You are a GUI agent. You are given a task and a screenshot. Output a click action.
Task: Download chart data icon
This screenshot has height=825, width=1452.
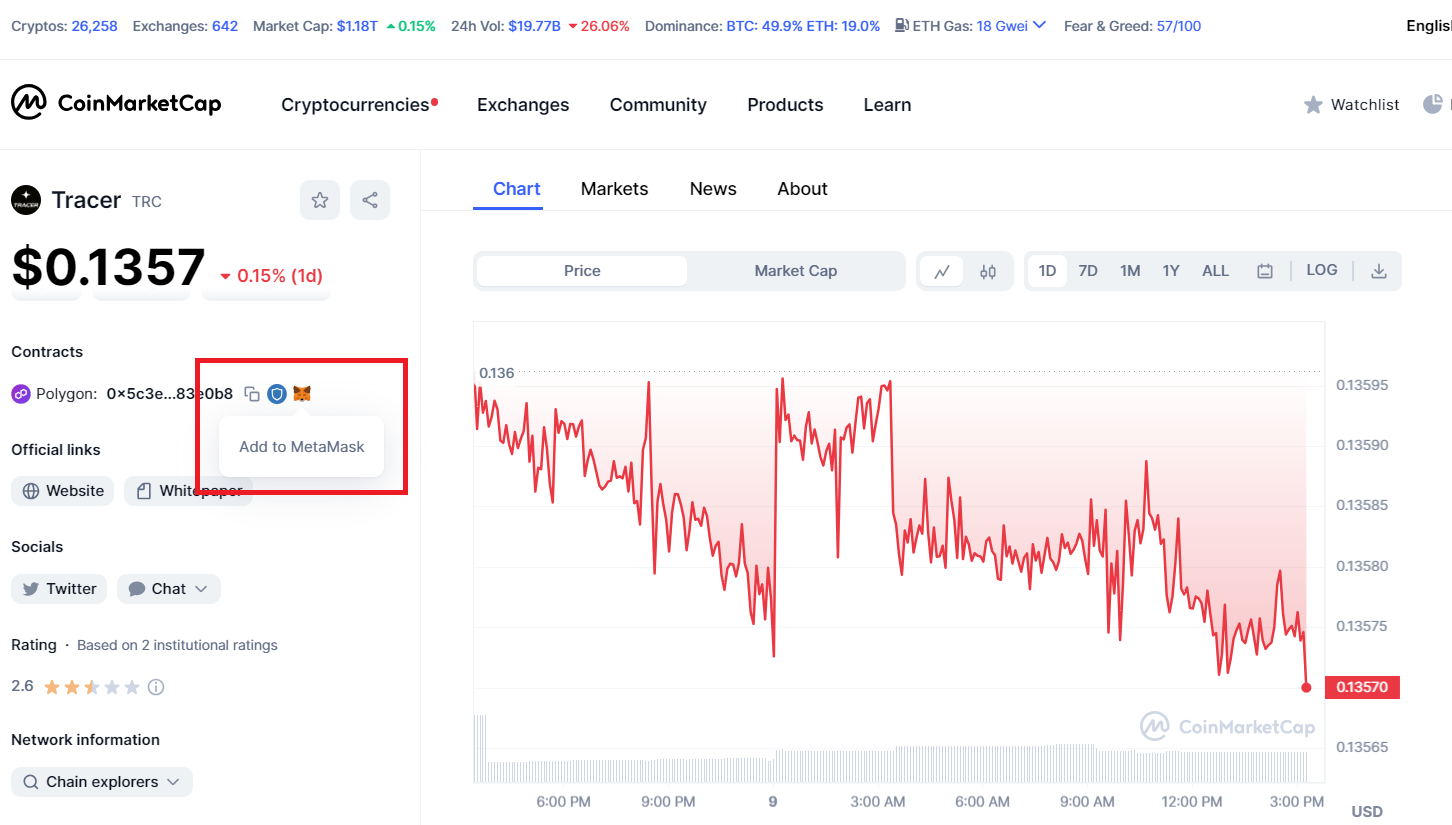1379,271
